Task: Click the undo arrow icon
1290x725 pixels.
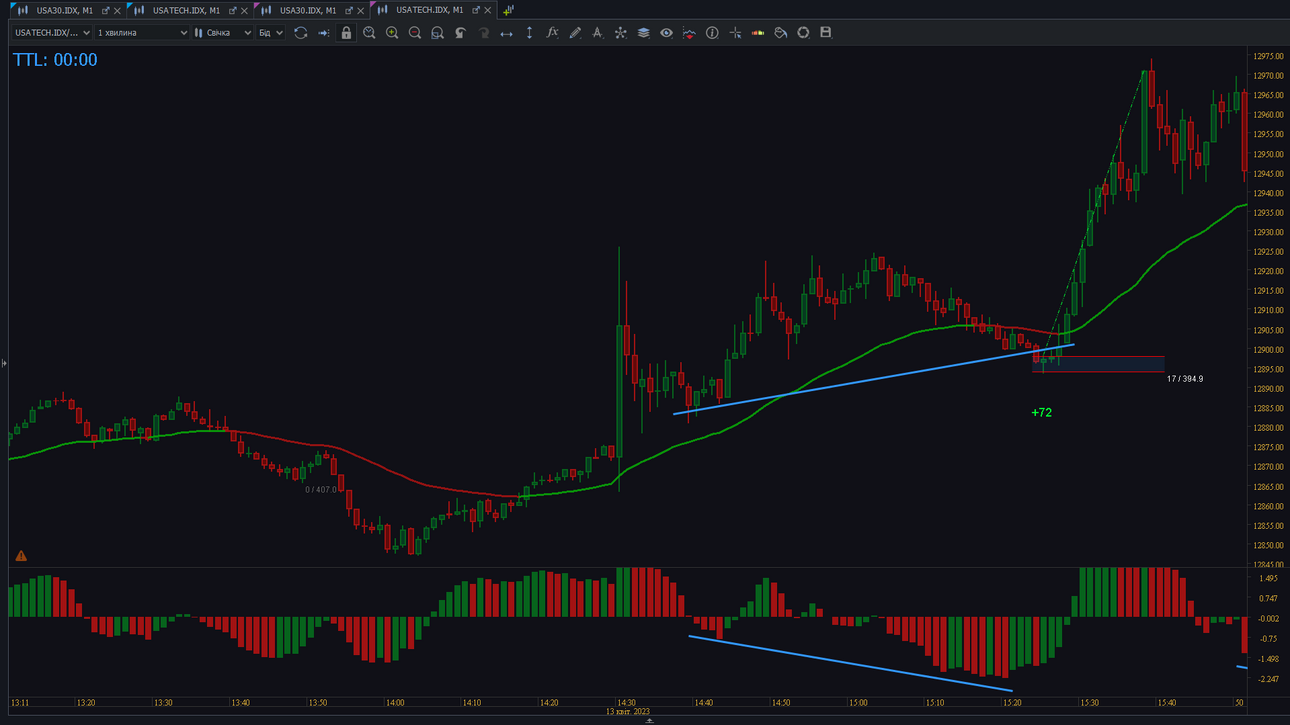Action: 460,33
